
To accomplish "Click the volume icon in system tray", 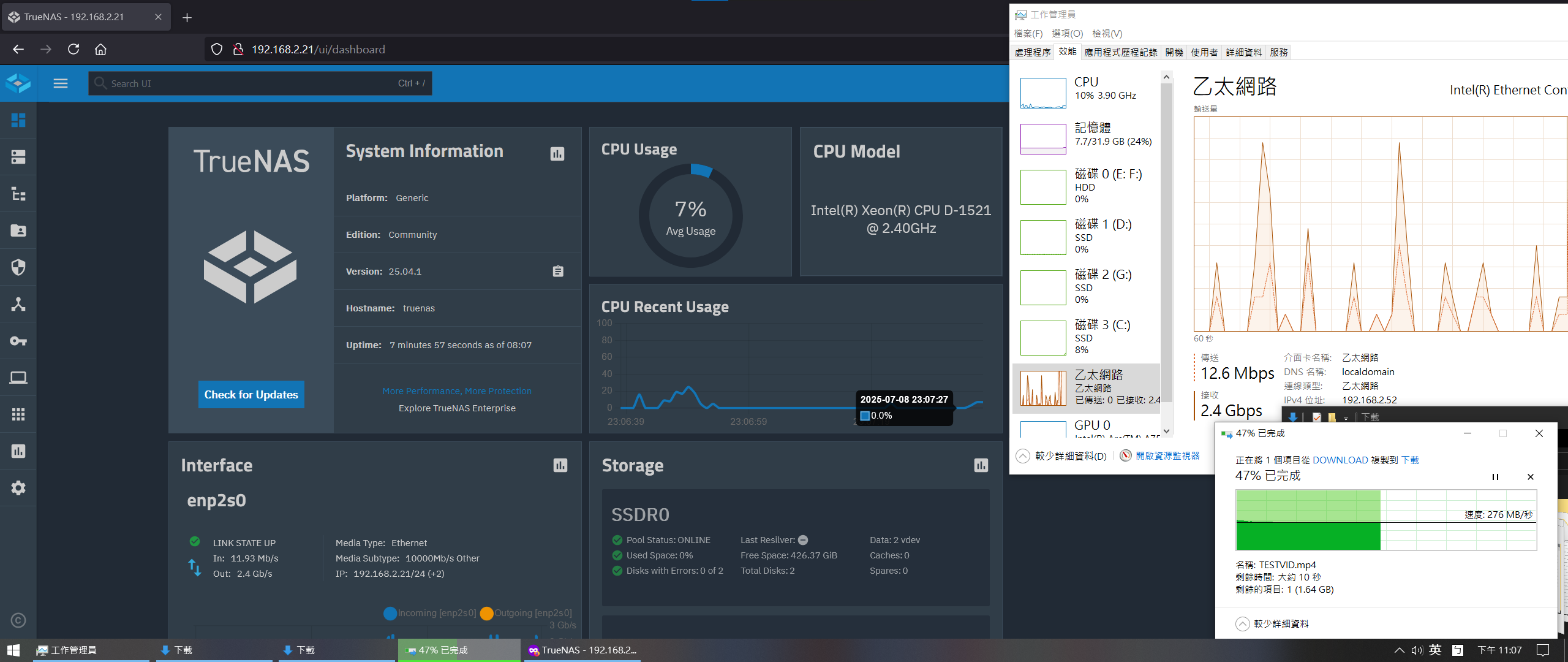I will pyautogui.click(x=1417, y=650).
